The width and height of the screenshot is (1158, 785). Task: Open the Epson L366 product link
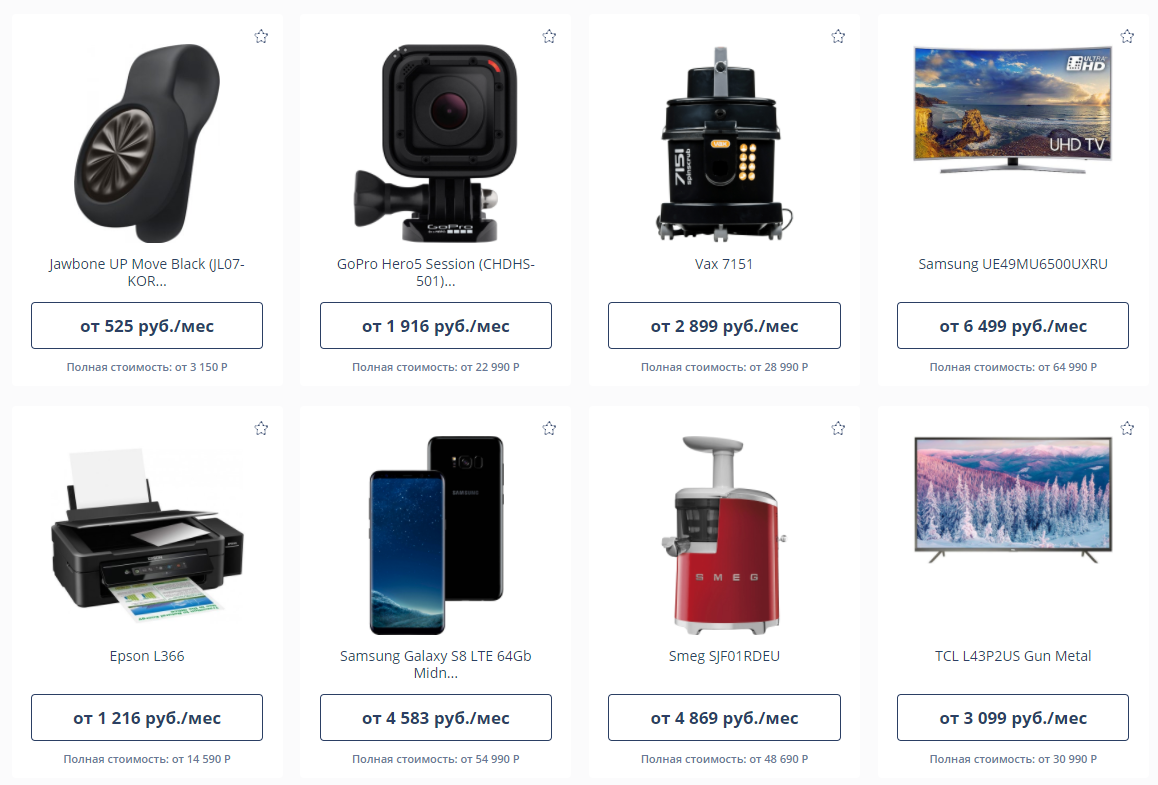pyautogui.click(x=147, y=656)
